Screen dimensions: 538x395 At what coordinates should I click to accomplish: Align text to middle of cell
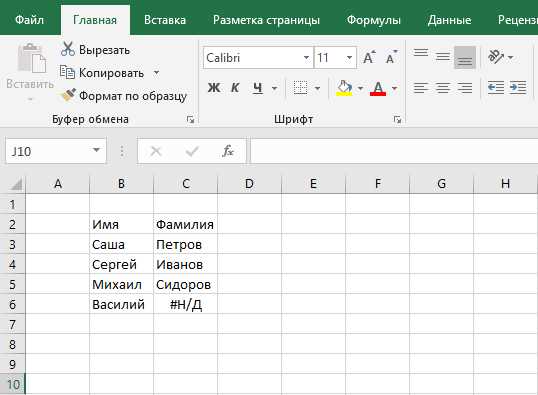tap(443, 57)
